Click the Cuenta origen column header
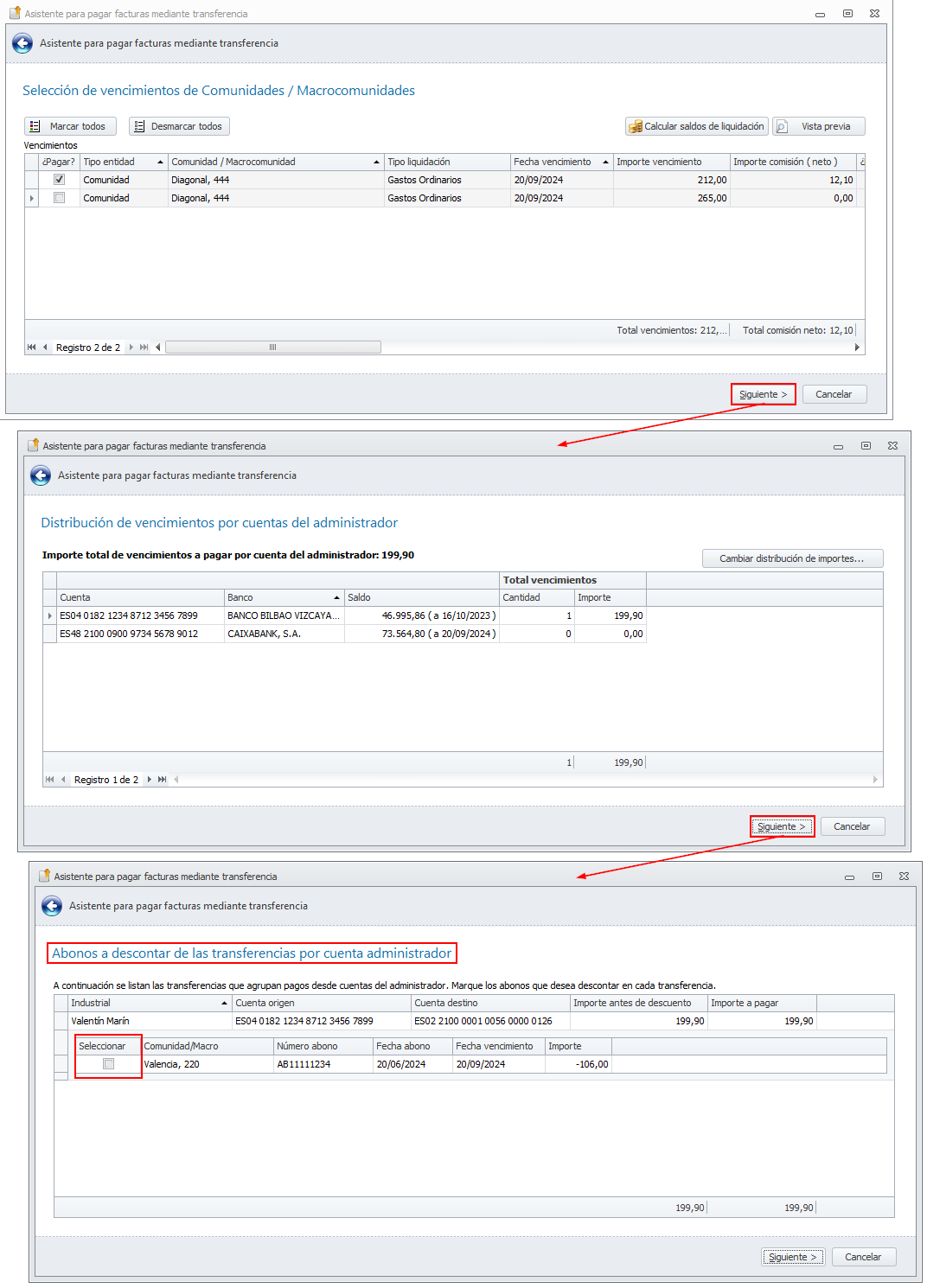The image size is (927, 1288). tap(322, 1003)
